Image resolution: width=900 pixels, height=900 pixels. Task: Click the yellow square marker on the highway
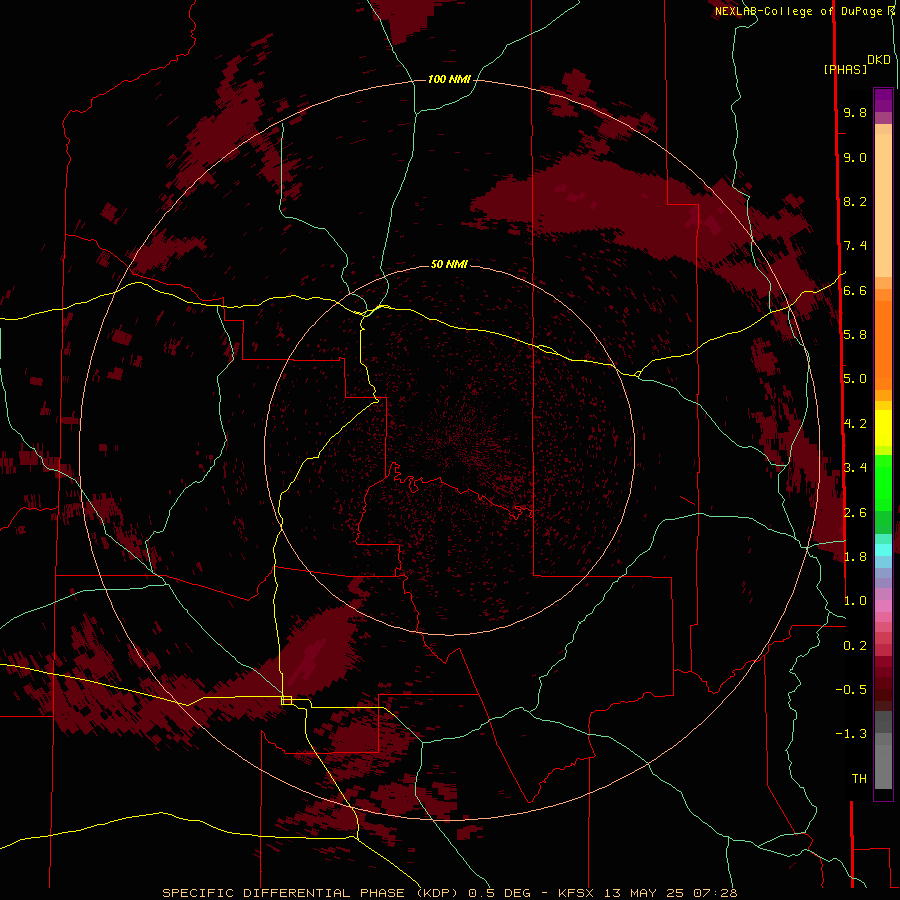tap(286, 700)
